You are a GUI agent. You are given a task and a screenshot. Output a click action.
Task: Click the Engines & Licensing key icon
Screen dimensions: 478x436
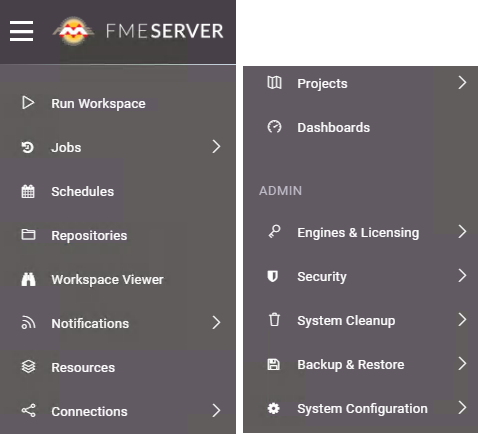coord(274,232)
